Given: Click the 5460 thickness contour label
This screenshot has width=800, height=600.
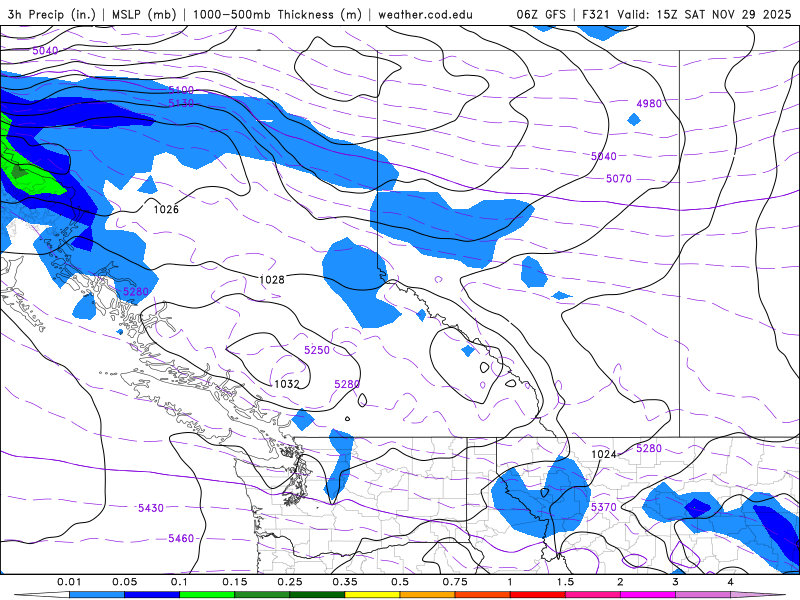Looking at the screenshot, I should point(181,538).
